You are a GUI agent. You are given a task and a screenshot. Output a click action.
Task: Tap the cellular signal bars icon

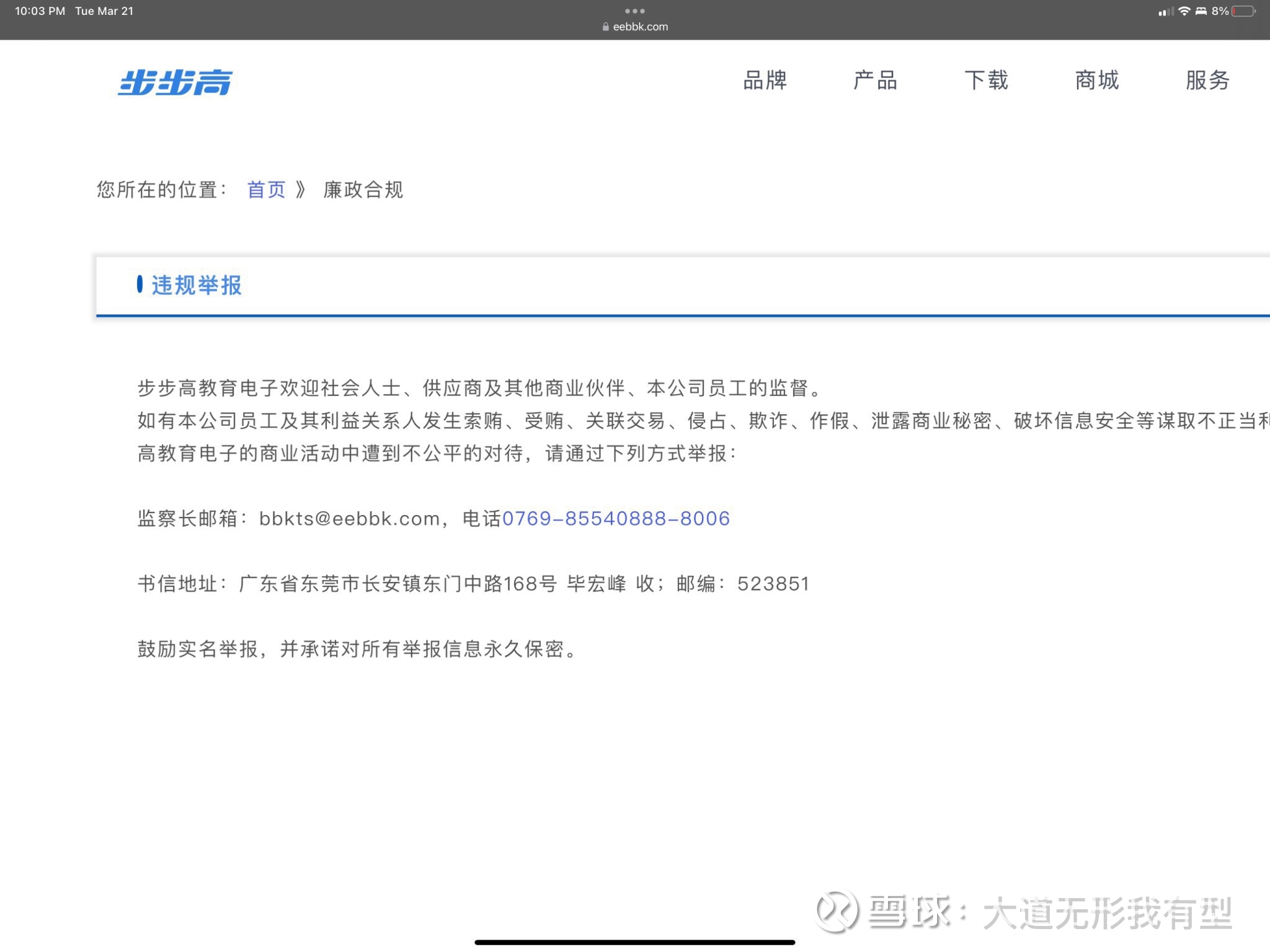tap(1166, 11)
